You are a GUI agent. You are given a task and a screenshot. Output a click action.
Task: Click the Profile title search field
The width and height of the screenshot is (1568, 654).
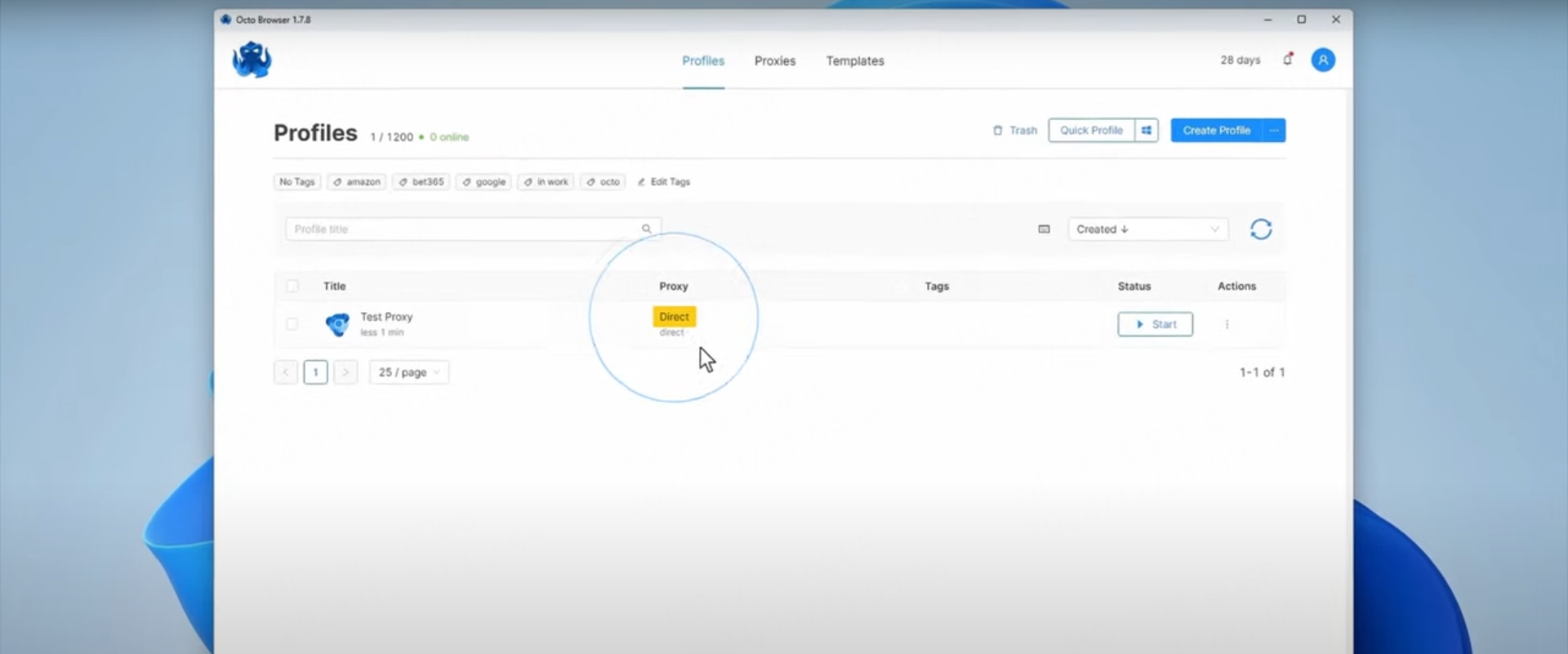pyautogui.click(x=461, y=229)
